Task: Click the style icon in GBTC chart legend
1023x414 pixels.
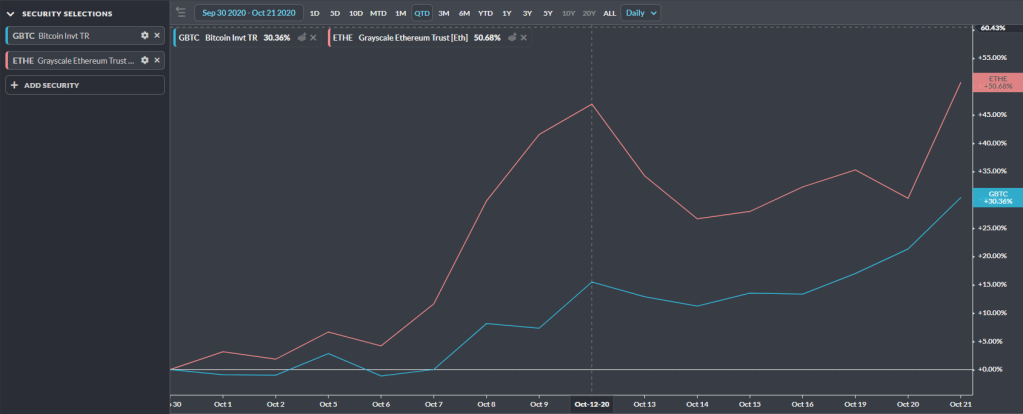Action: 301,37
